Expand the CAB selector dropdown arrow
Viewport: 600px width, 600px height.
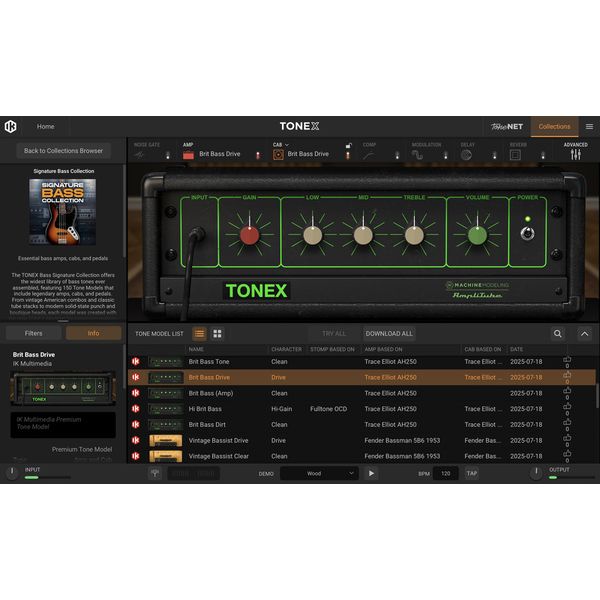[288, 145]
